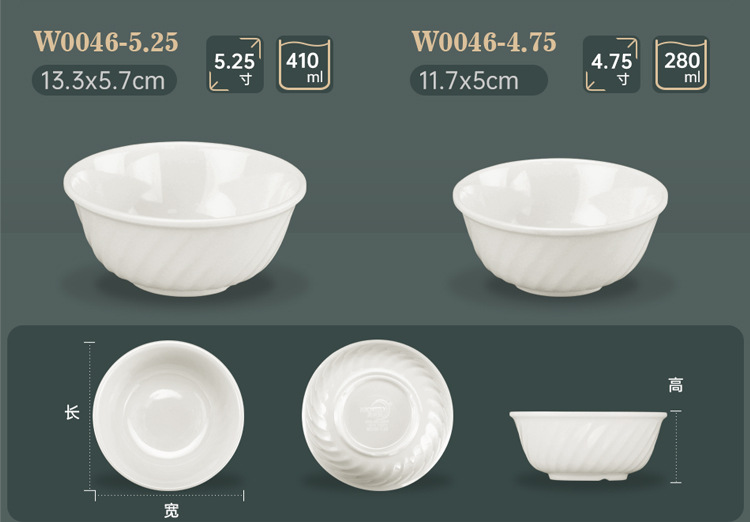This screenshot has height=522, width=750.
Task: Click the 13.3x5.7cm dimension label
Action: [x=104, y=80]
